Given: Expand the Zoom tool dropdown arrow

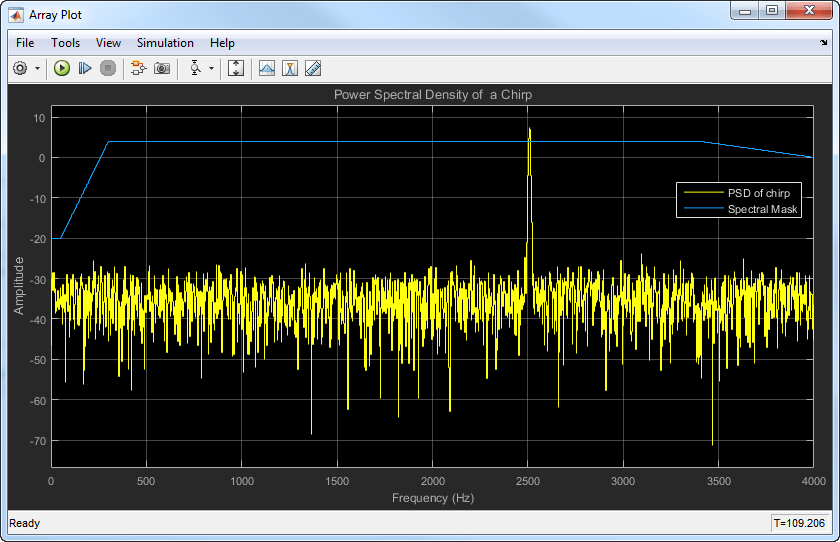Looking at the screenshot, I should 211,69.
